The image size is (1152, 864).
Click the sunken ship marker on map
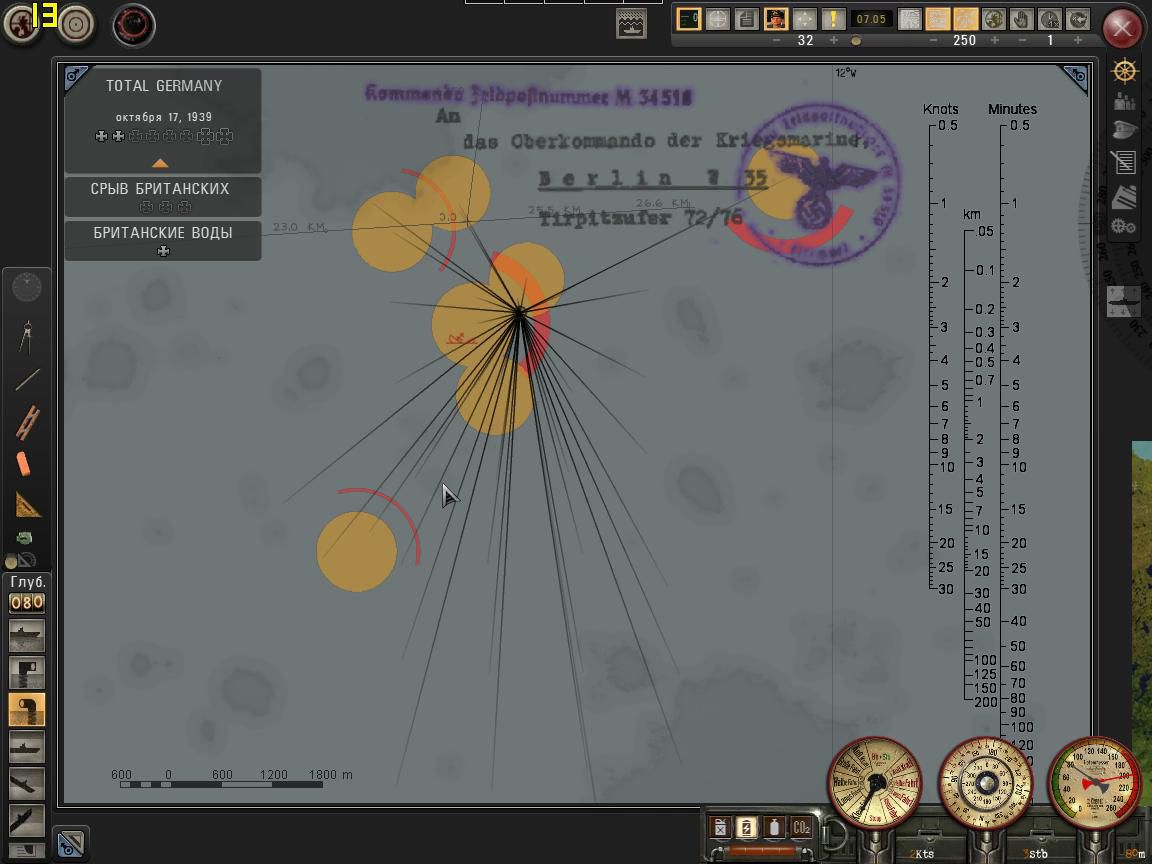pos(461,339)
